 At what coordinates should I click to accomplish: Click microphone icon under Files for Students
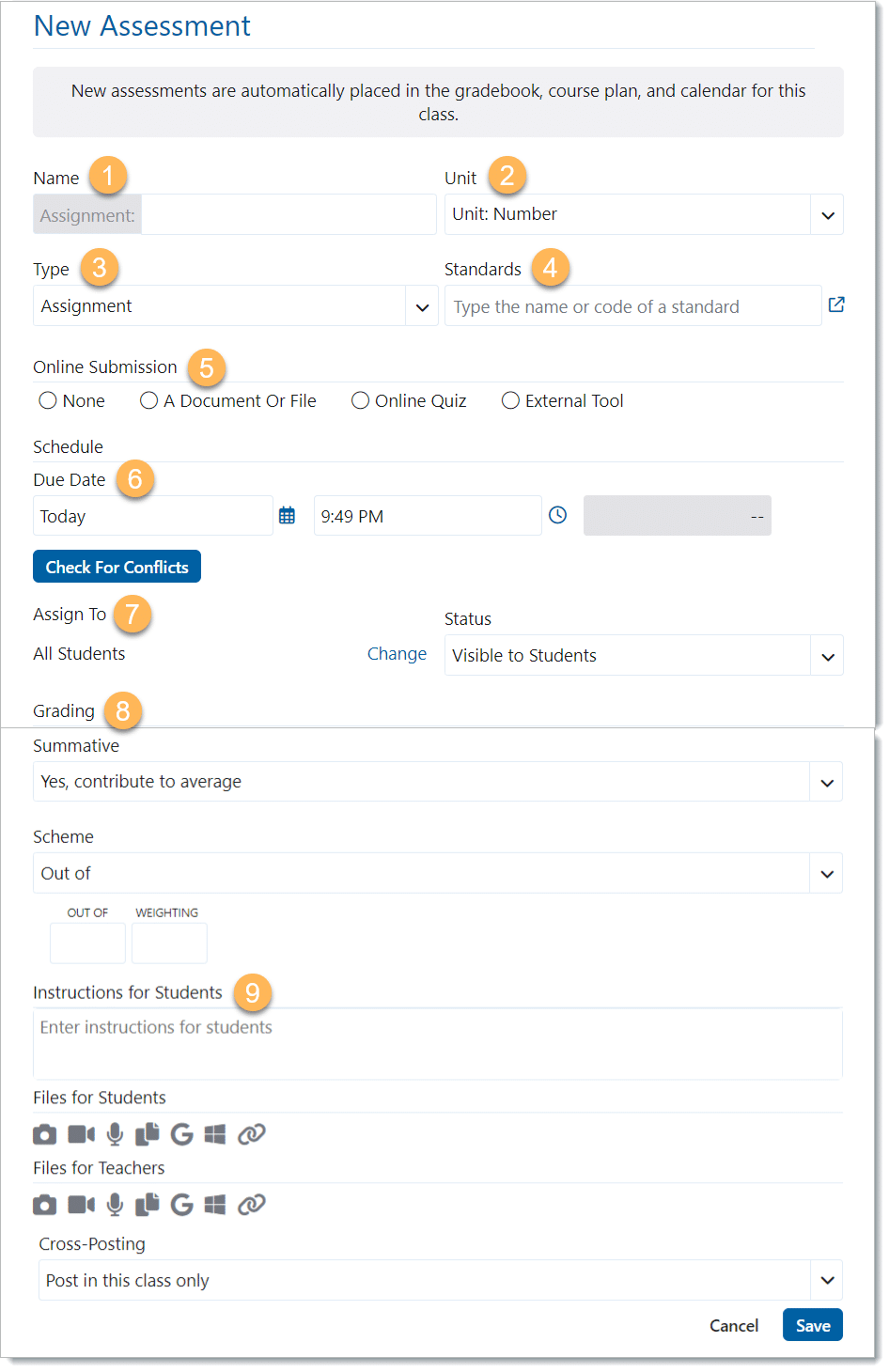click(115, 1135)
